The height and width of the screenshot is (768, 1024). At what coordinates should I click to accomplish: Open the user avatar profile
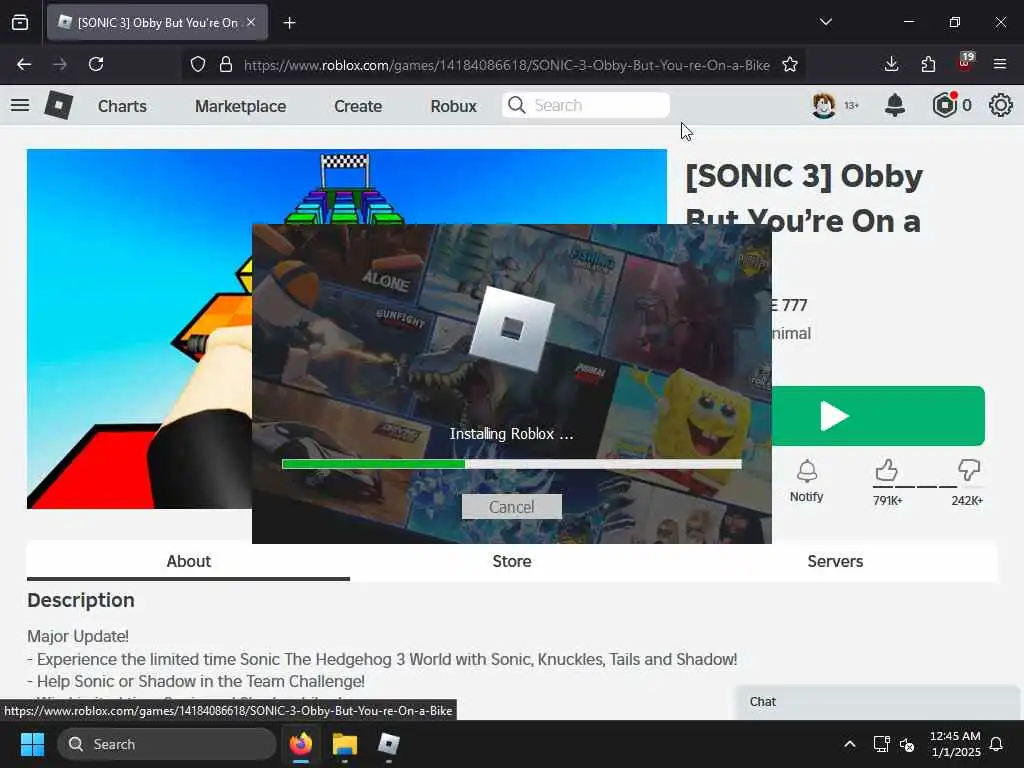click(824, 105)
